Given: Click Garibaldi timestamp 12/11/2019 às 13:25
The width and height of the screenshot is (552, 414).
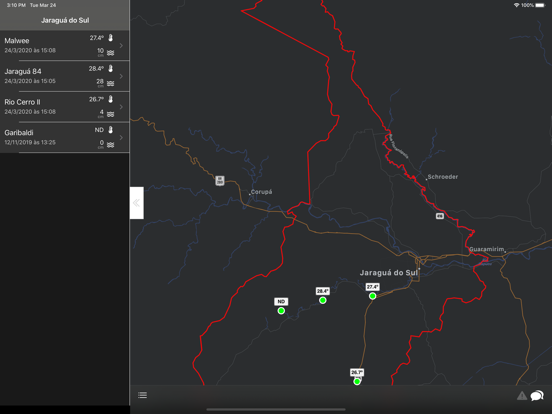Looking at the screenshot, I should click(x=30, y=142).
